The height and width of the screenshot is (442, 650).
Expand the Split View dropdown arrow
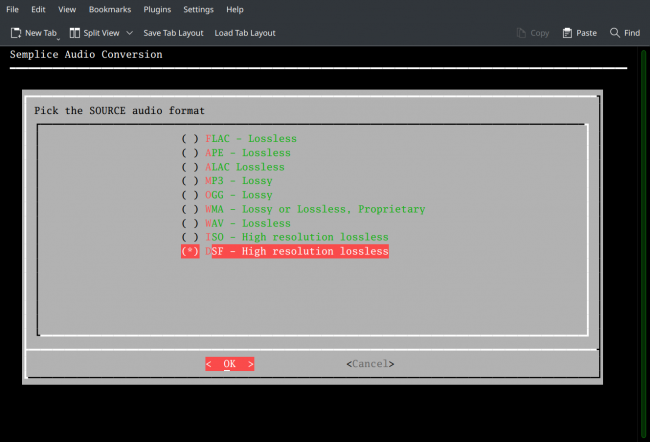coord(129,33)
